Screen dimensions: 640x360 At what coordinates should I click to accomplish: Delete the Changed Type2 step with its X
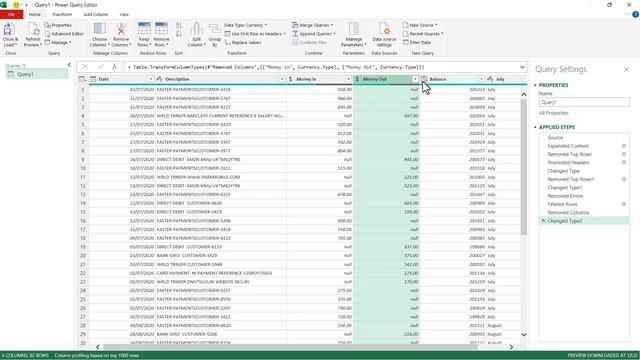click(543, 221)
